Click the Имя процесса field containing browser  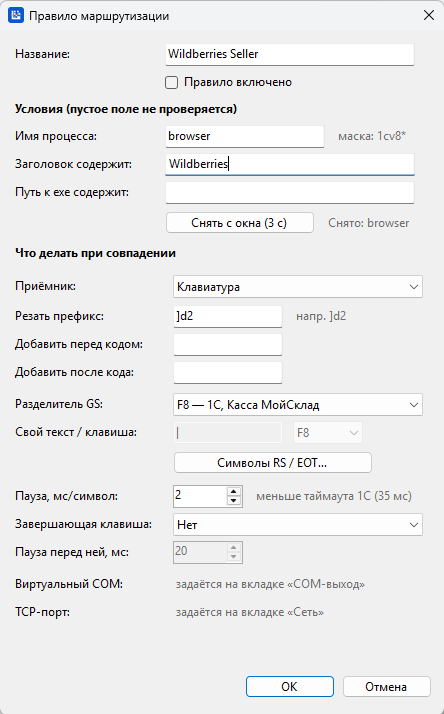(245, 136)
